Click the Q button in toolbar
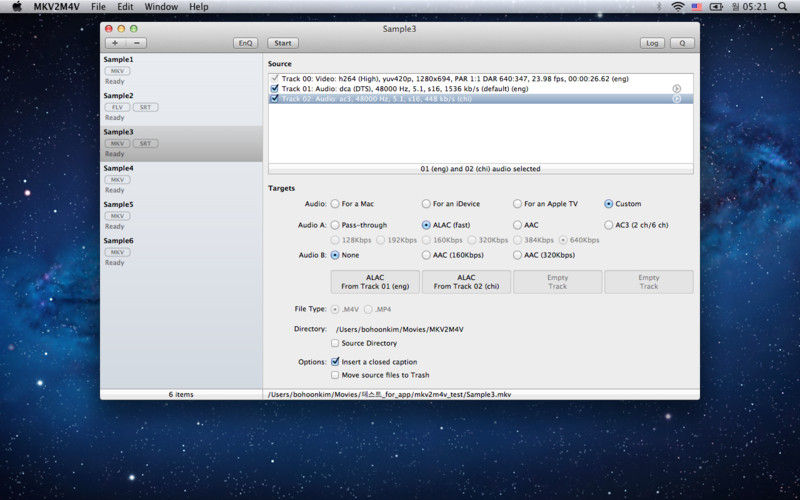This screenshot has height=500, width=800. [682, 43]
